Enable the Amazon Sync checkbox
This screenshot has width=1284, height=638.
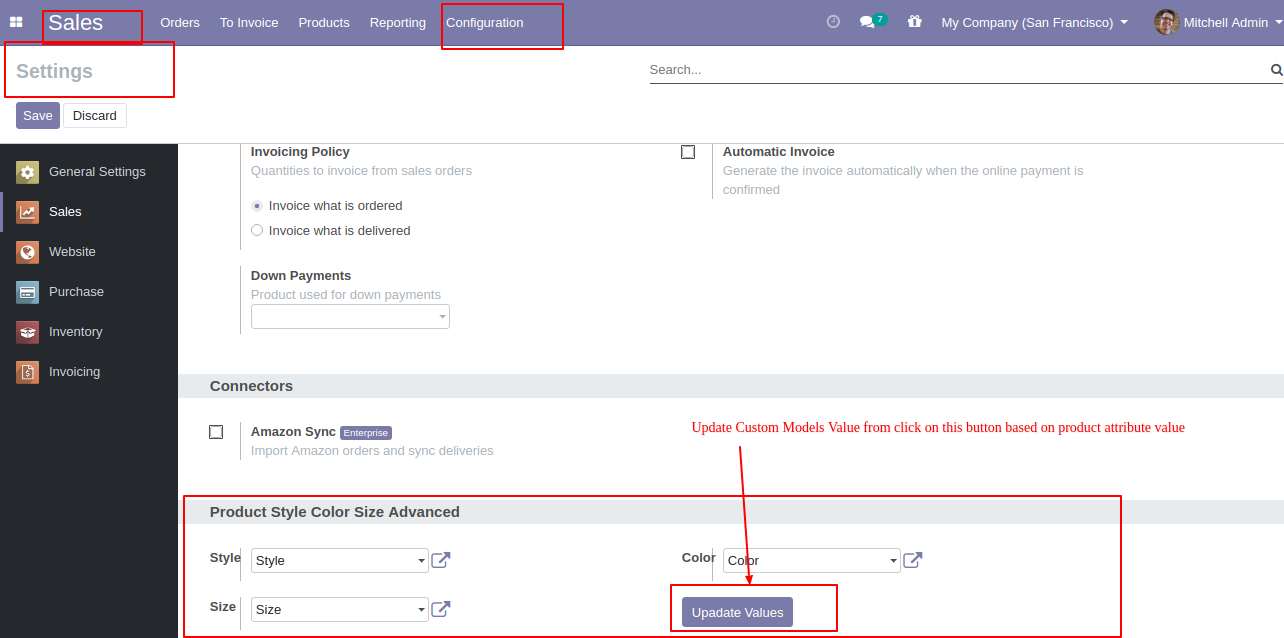tap(216, 432)
